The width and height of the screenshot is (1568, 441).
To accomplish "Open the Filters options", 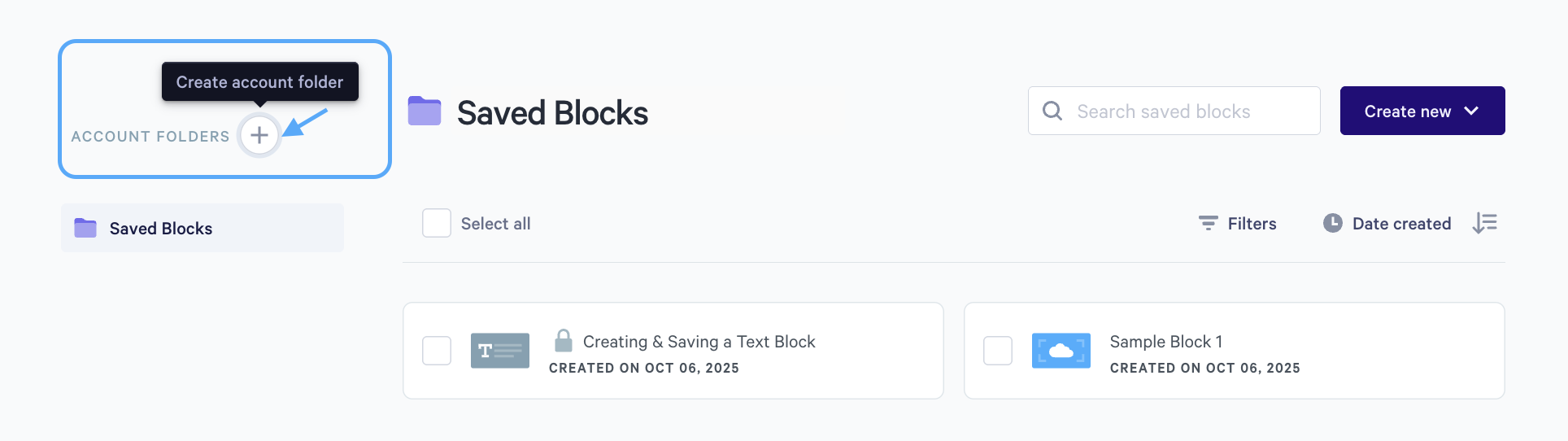I will 1252,224.
